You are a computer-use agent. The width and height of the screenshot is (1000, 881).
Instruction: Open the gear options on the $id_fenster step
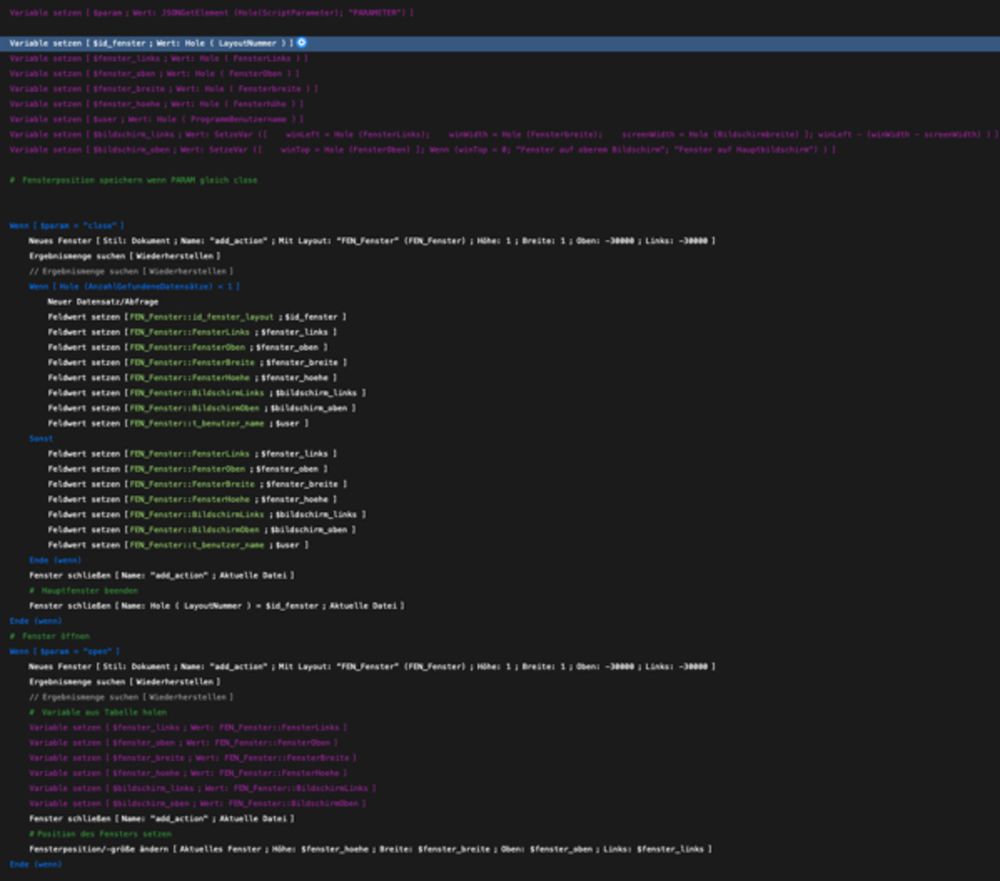302,43
